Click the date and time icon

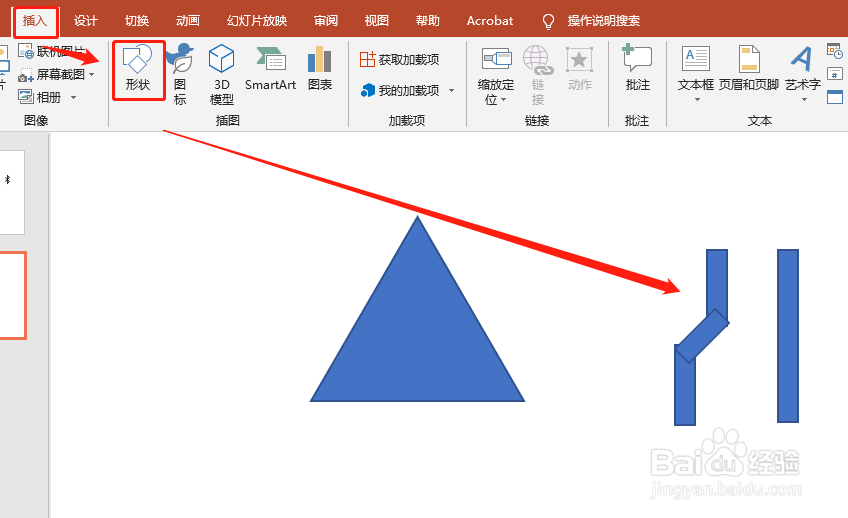(x=835, y=51)
